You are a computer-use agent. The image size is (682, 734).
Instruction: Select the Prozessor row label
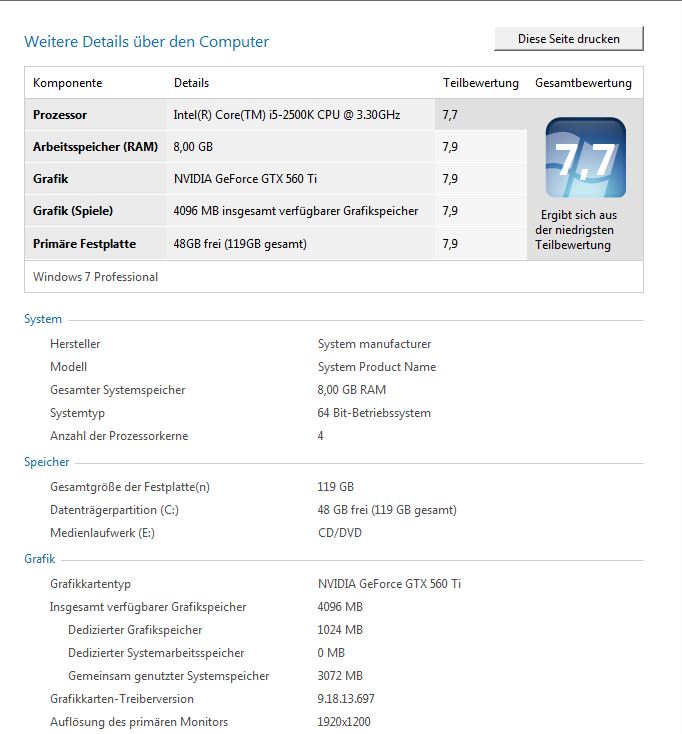[60, 115]
